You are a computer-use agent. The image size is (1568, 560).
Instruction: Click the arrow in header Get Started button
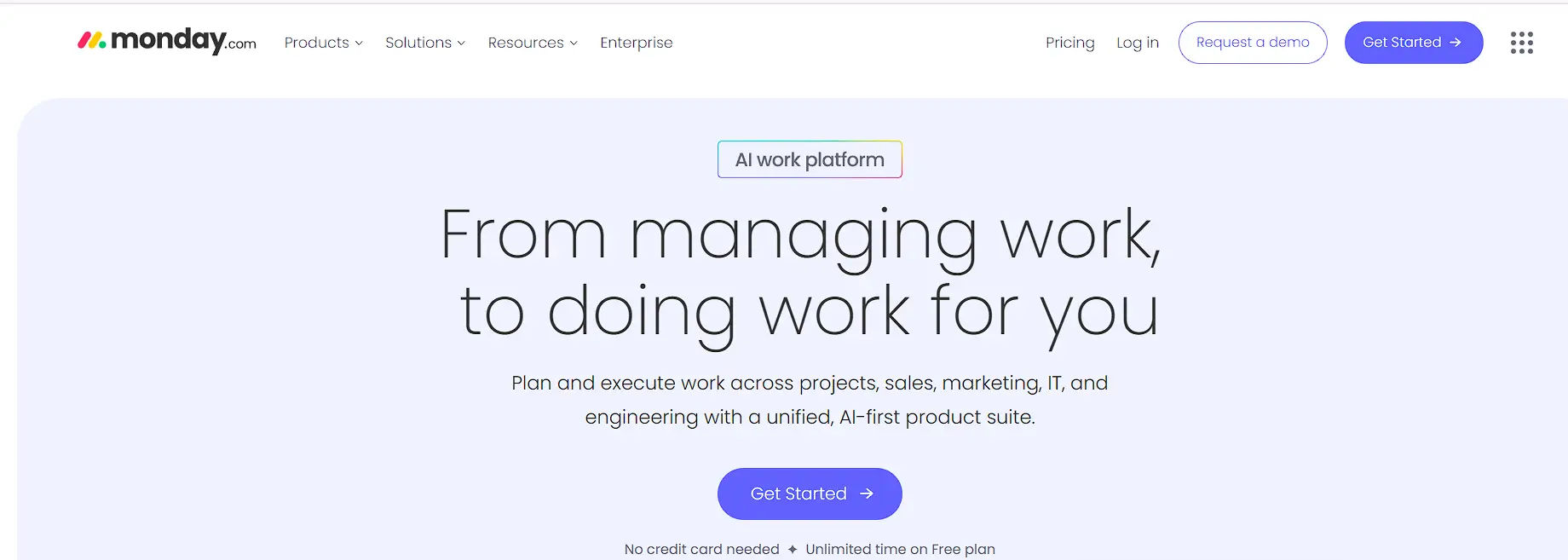pos(1456,43)
